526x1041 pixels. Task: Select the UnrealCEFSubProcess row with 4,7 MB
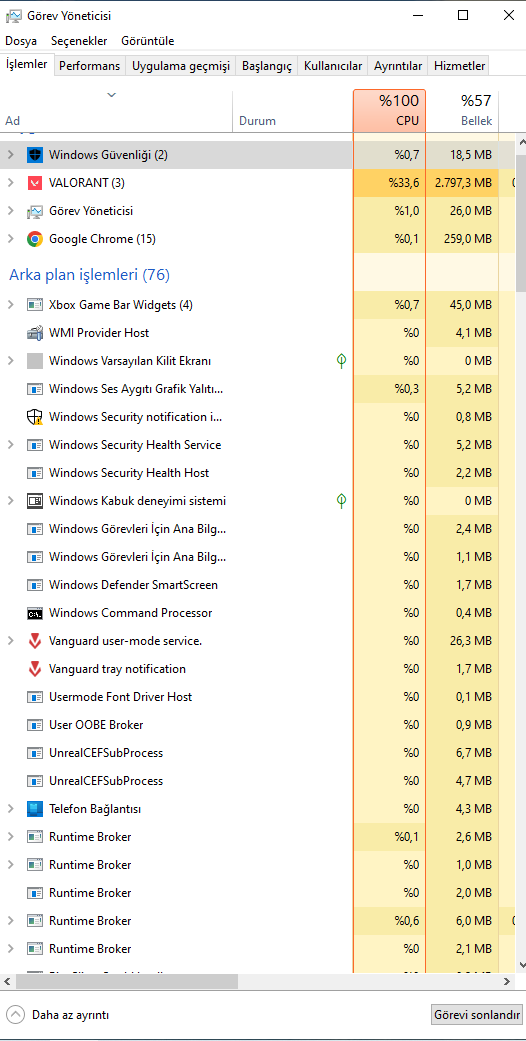click(257, 781)
